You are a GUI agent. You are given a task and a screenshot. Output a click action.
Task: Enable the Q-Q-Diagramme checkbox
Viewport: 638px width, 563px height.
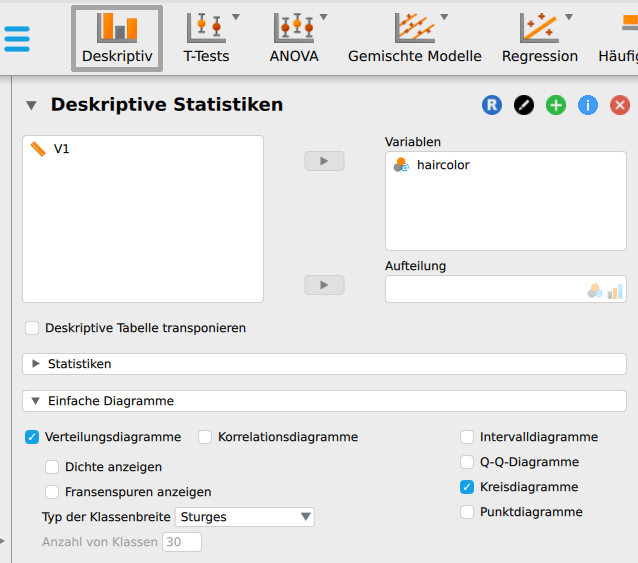(467, 462)
